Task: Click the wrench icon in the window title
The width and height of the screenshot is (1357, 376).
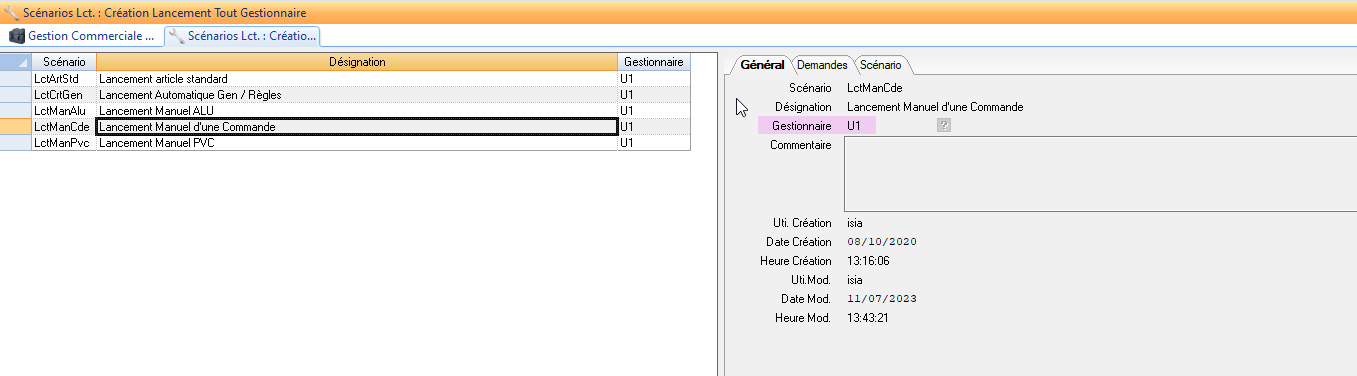Action: [10, 12]
